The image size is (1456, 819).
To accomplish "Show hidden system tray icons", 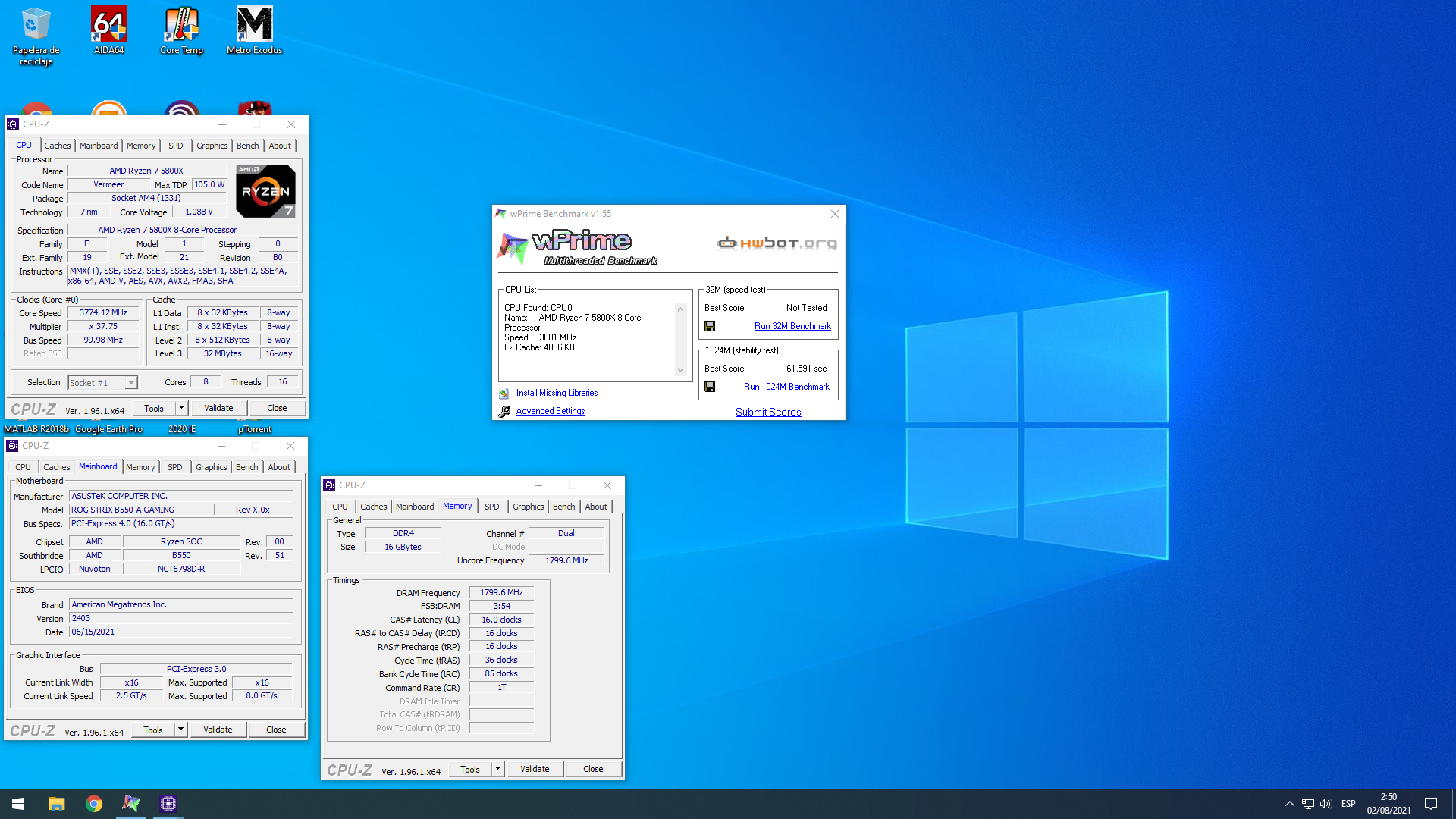I will click(x=1289, y=804).
